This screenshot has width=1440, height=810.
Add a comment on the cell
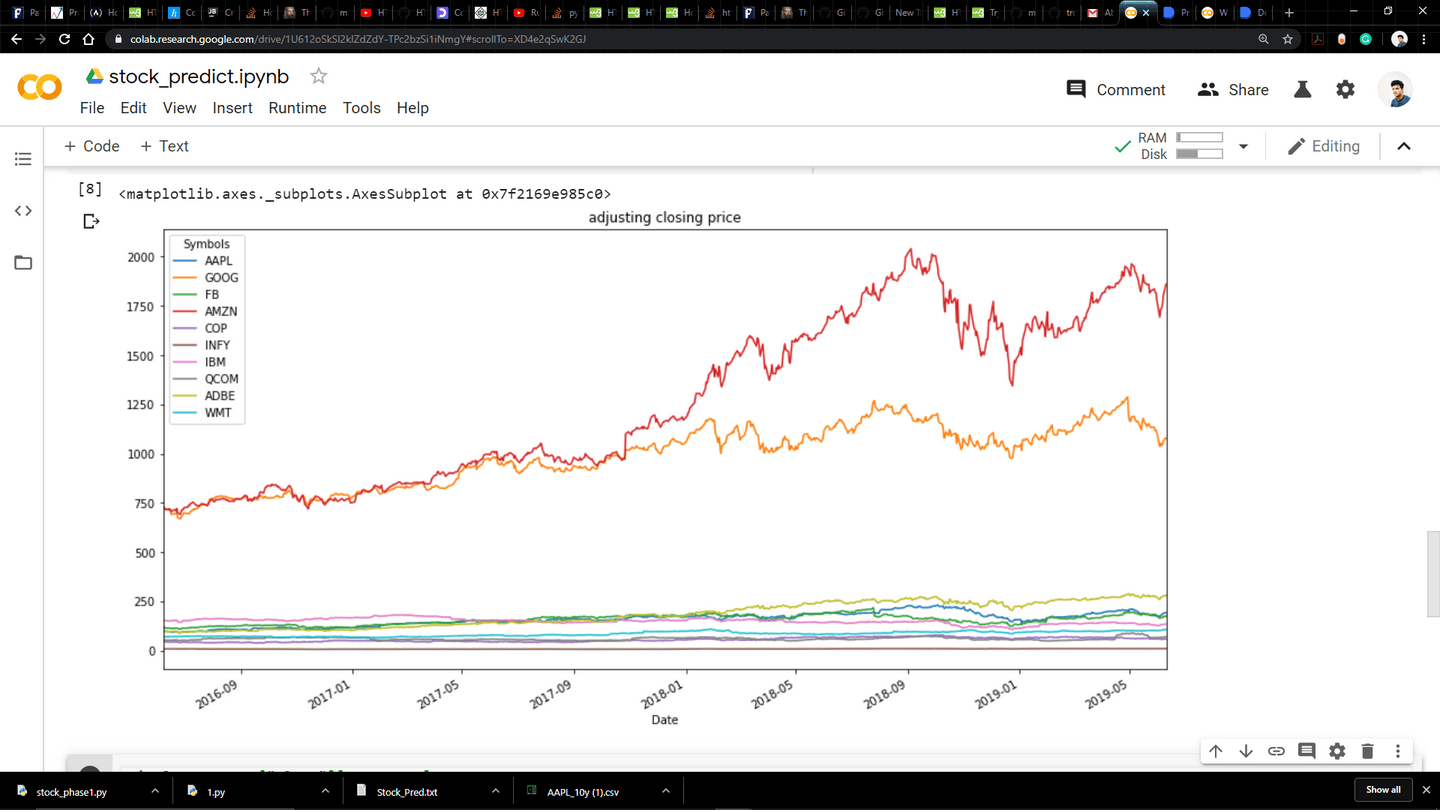(1306, 751)
